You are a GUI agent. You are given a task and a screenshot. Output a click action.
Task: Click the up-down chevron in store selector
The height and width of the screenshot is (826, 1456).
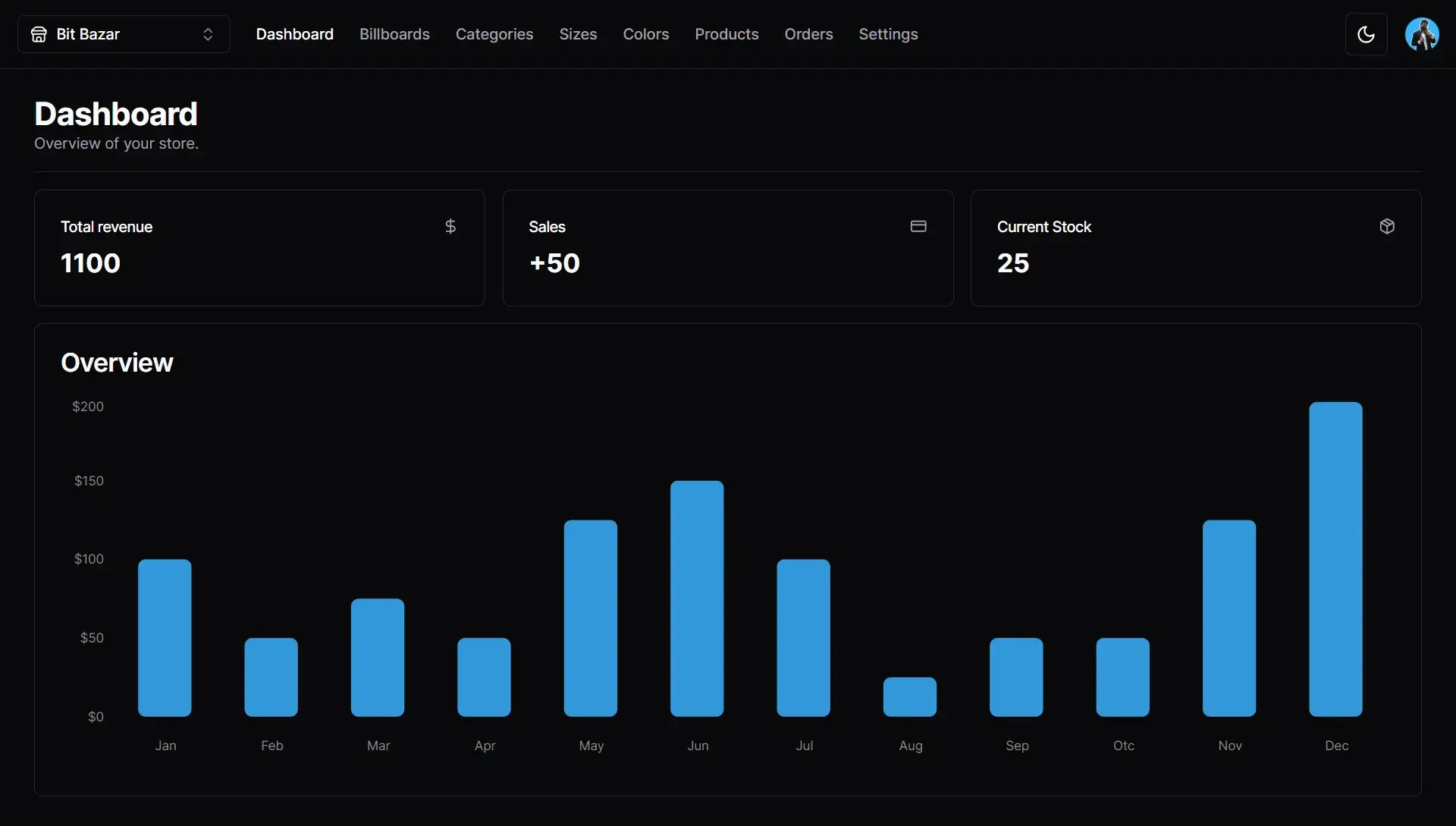208,34
